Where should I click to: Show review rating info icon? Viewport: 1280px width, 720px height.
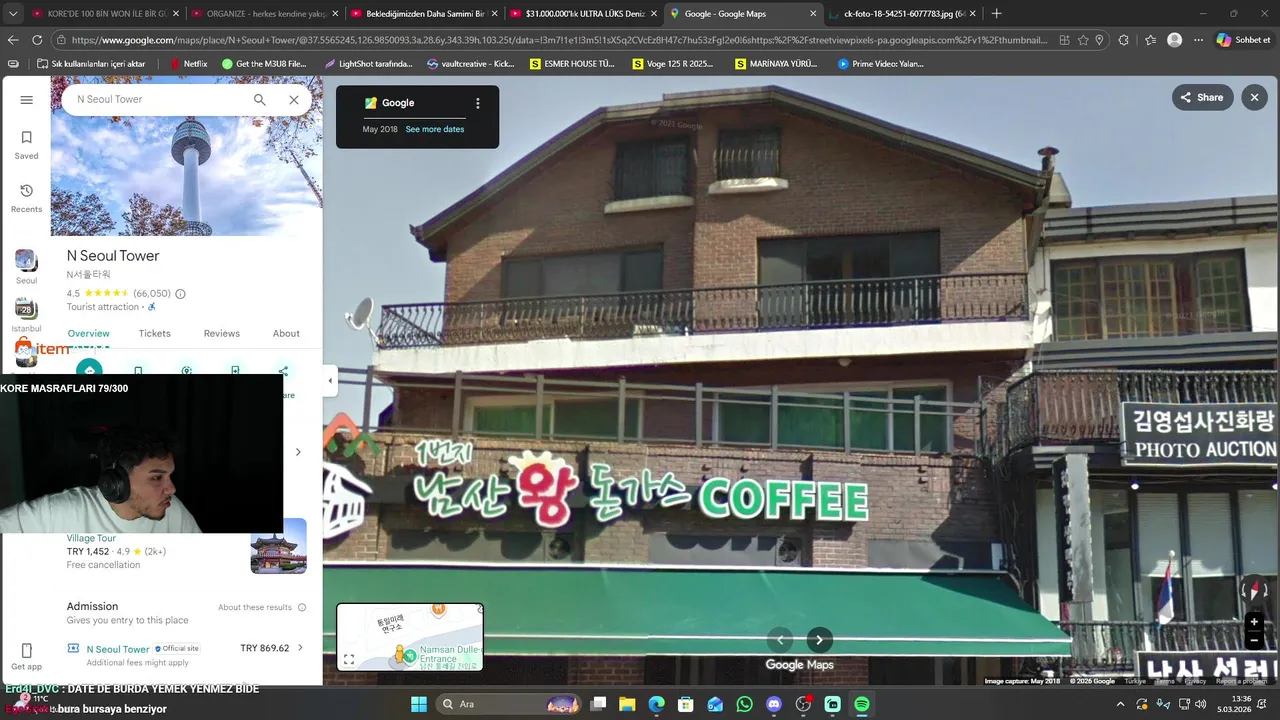[180, 294]
